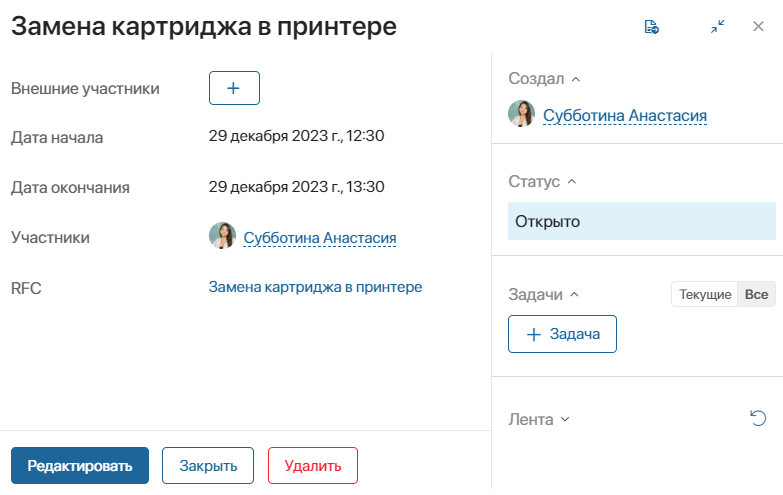Collapse the card with the shrink arrows icon
The width and height of the screenshot is (783, 495).
718,26
